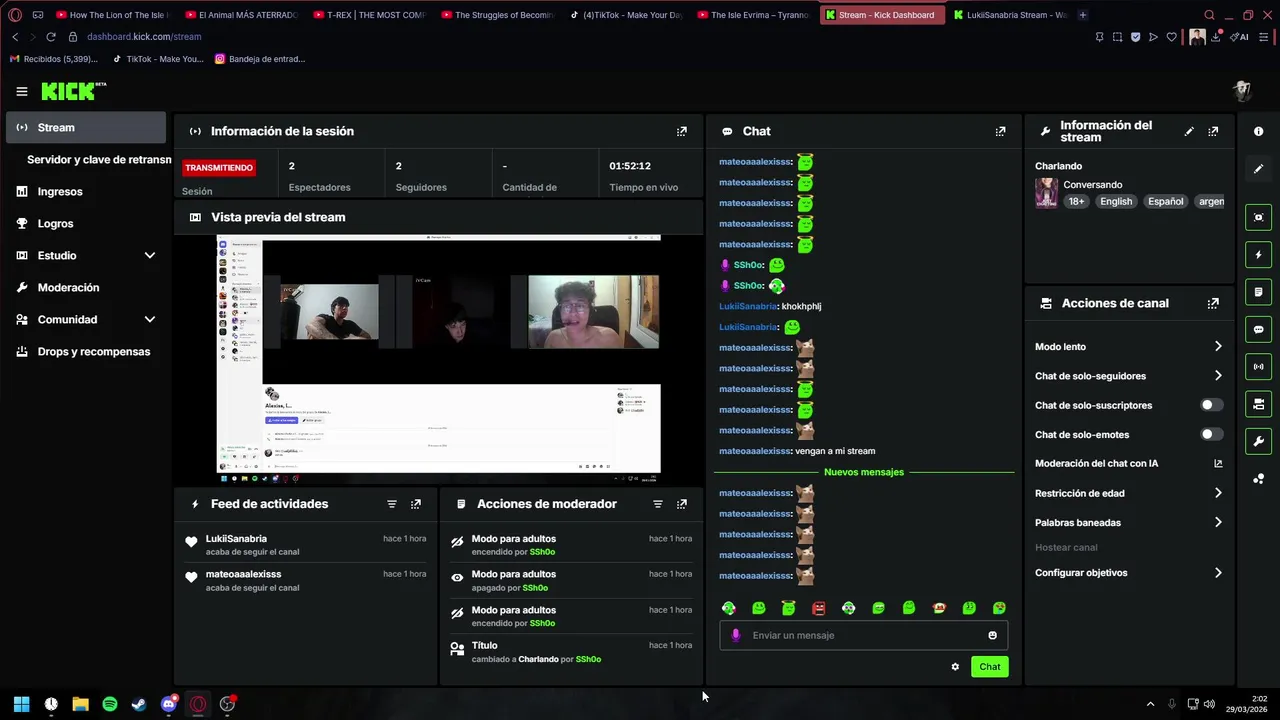Pop out the Acciones de moderador panel
1280x720 pixels.
682,504
